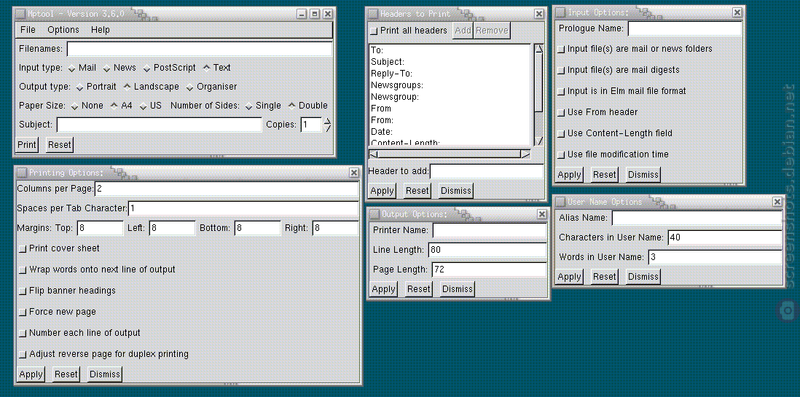Select the Subject: header in list
This screenshot has height=397, width=800.
pos(388,62)
